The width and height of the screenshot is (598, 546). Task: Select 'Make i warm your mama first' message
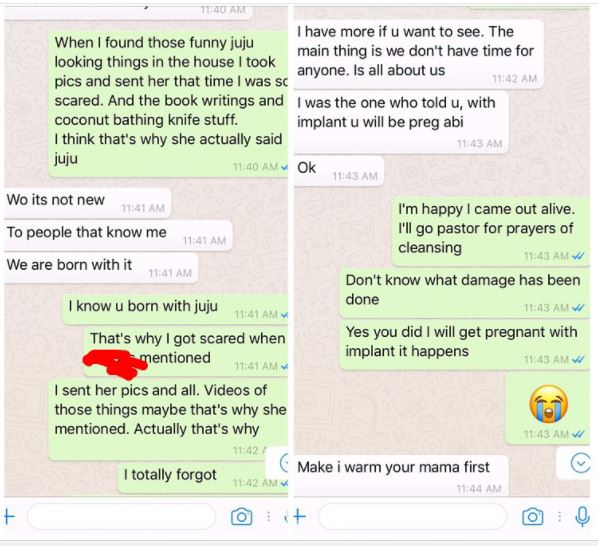click(401, 475)
